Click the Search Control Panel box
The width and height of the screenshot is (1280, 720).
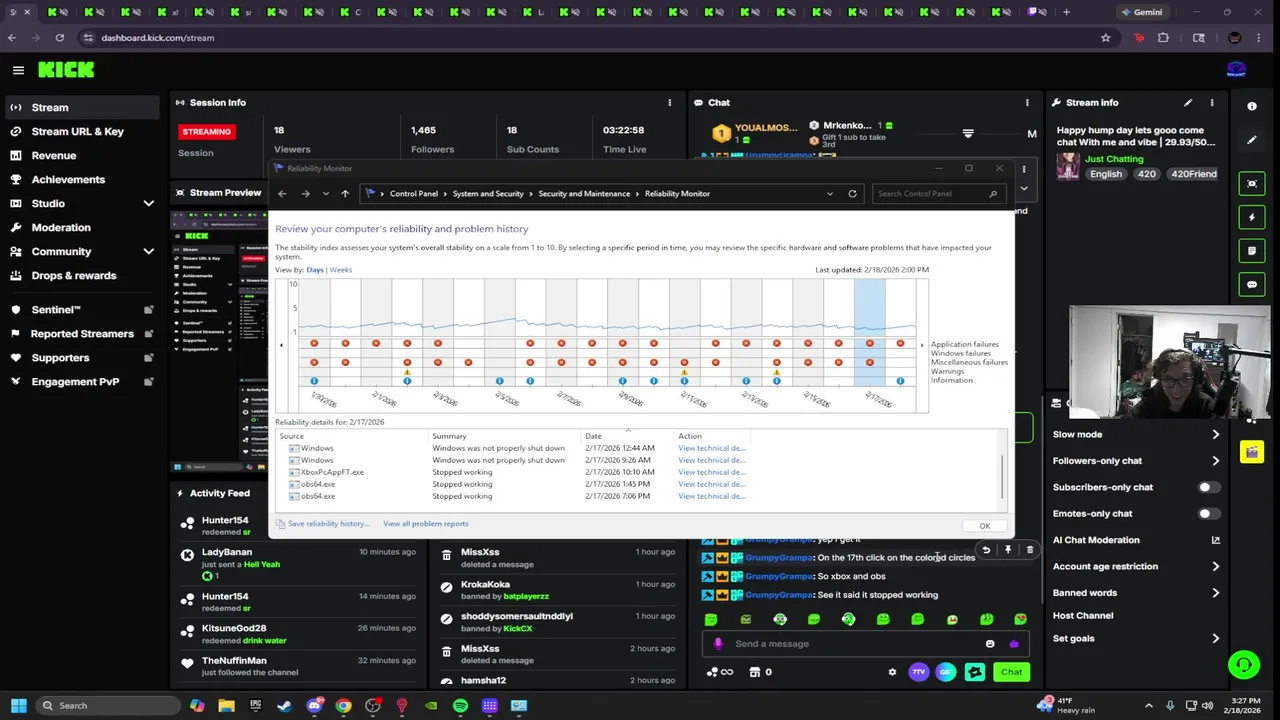(x=937, y=194)
